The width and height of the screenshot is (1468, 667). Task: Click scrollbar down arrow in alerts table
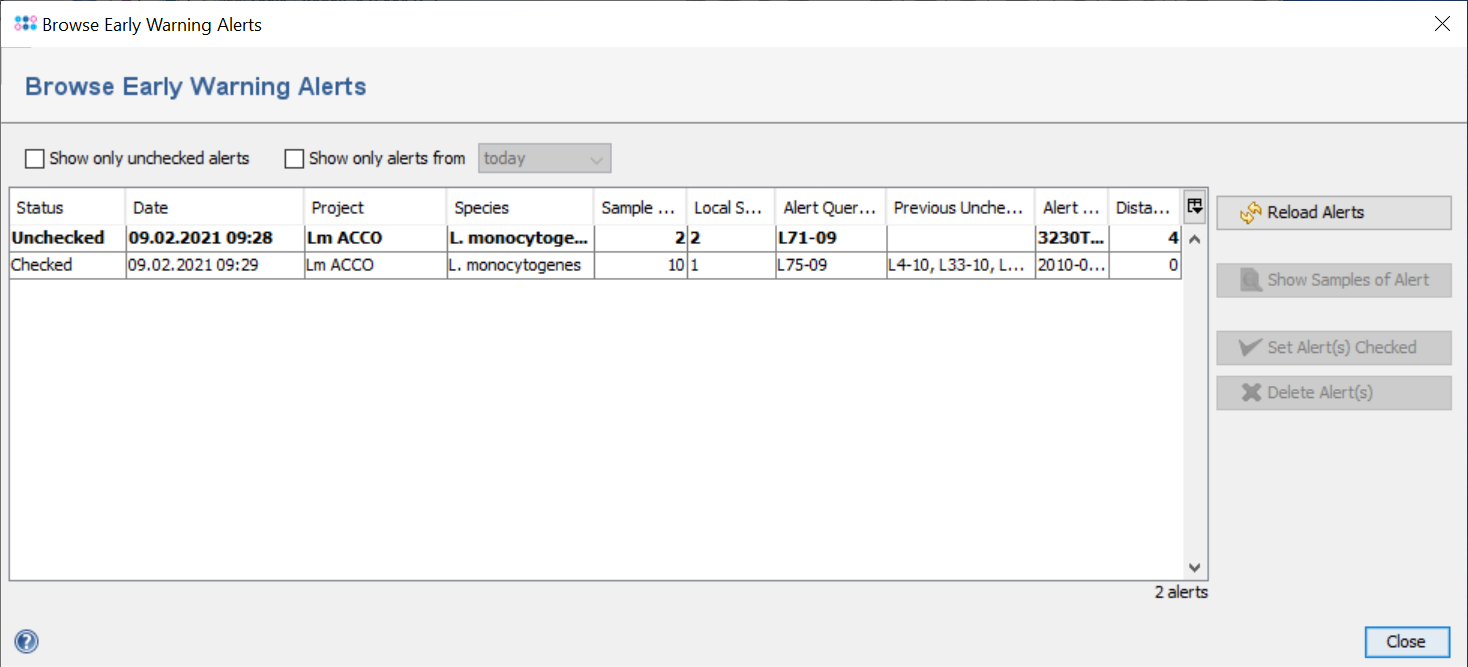click(x=1194, y=568)
